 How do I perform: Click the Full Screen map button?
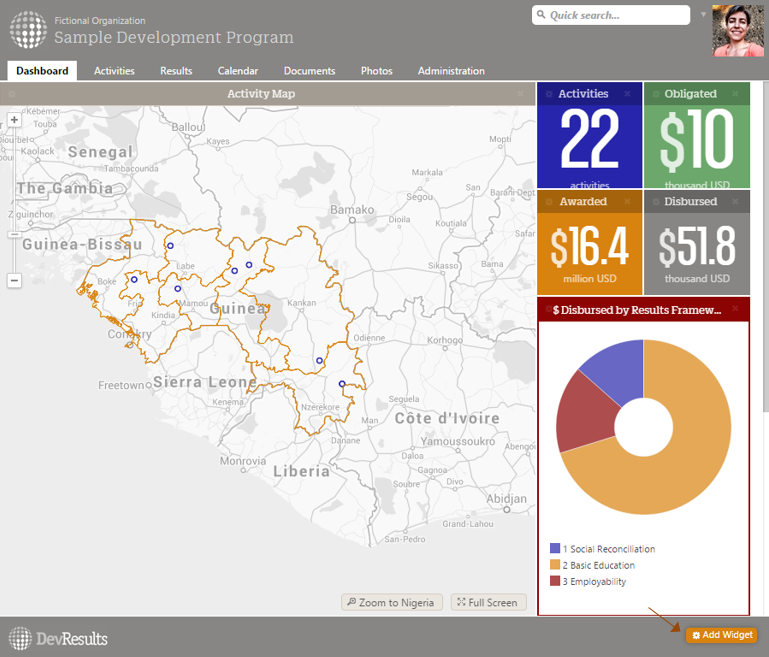pos(488,602)
